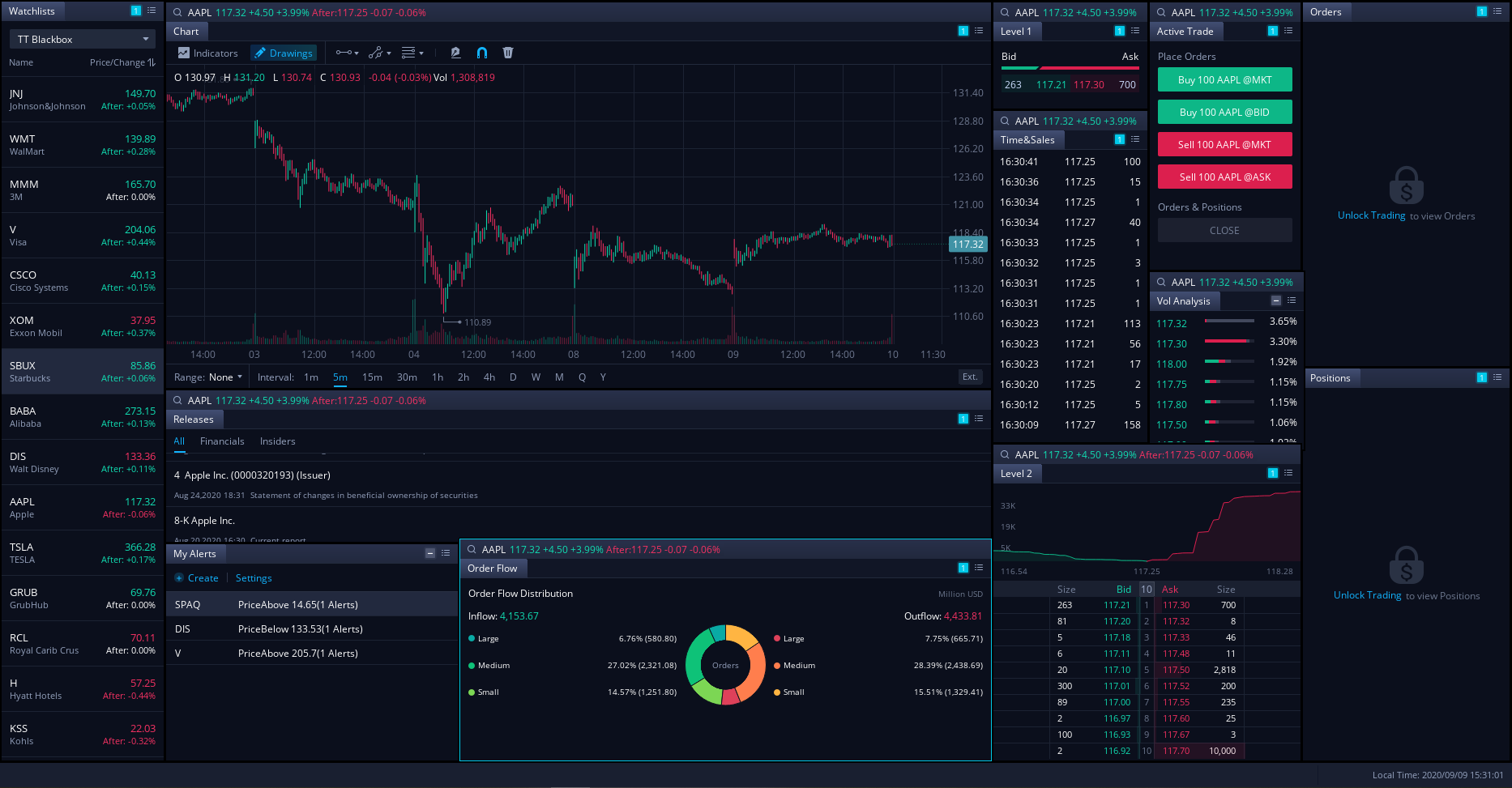Click the search icon in Chart panel header
This screenshot has width=1512, height=788.
(x=178, y=12)
